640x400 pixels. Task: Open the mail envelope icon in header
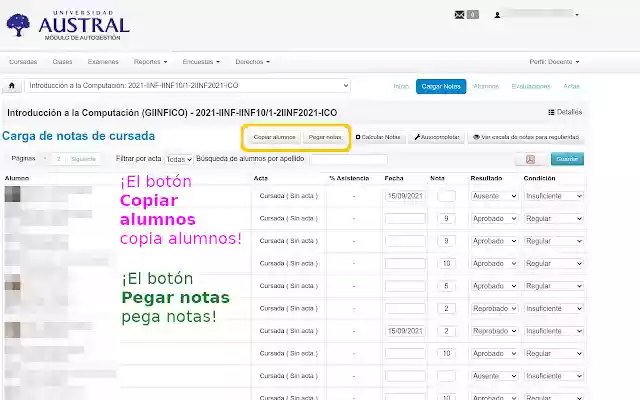(x=459, y=15)
